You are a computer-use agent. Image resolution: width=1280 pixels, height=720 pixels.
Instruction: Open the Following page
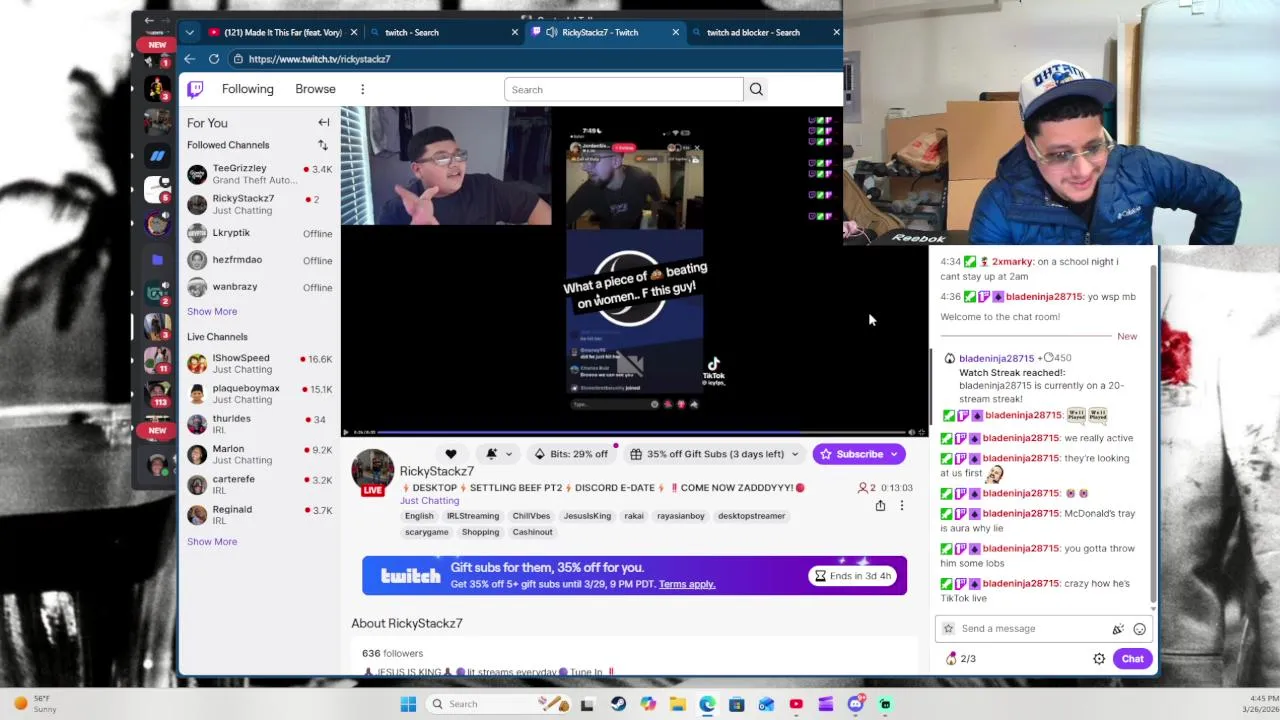click(x=247, y=89)
